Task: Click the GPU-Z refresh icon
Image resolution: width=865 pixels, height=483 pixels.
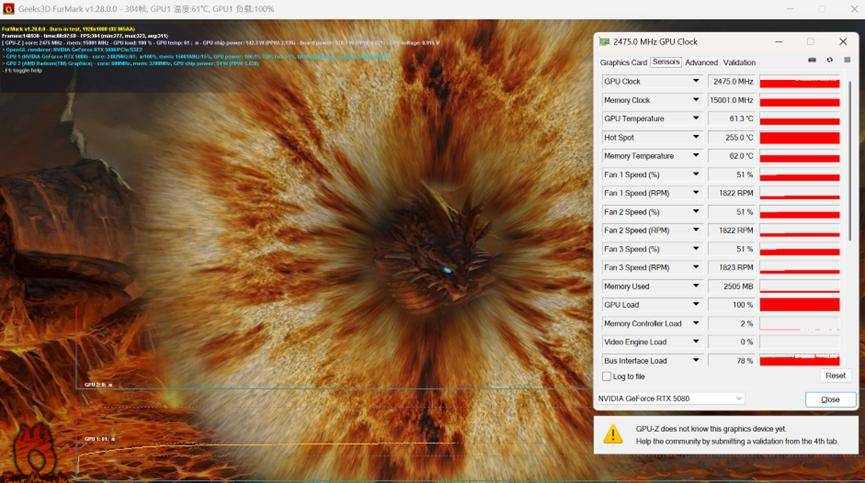Action: [829, 61]
